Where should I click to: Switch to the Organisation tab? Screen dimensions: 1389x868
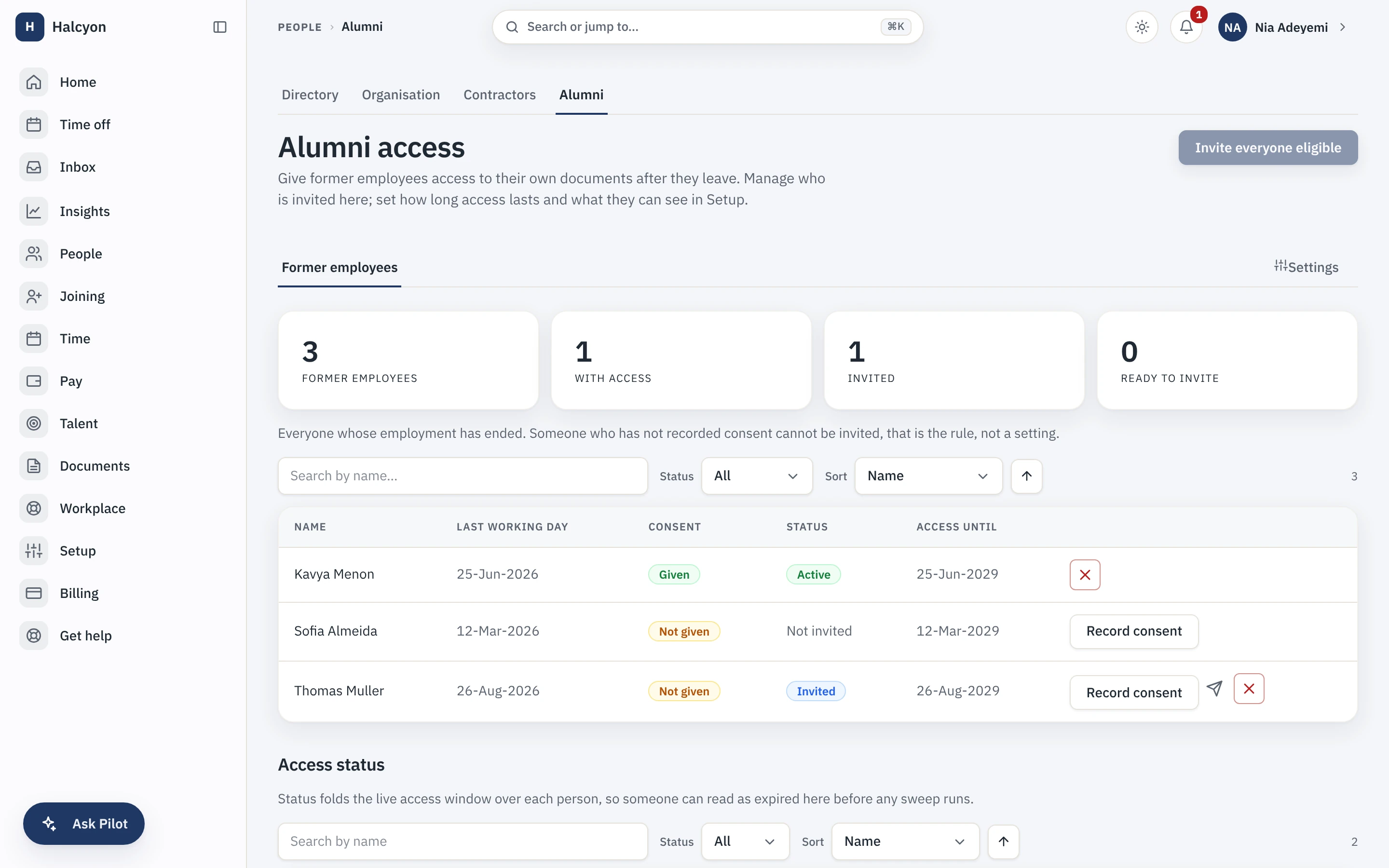click(x=401, y=95)
